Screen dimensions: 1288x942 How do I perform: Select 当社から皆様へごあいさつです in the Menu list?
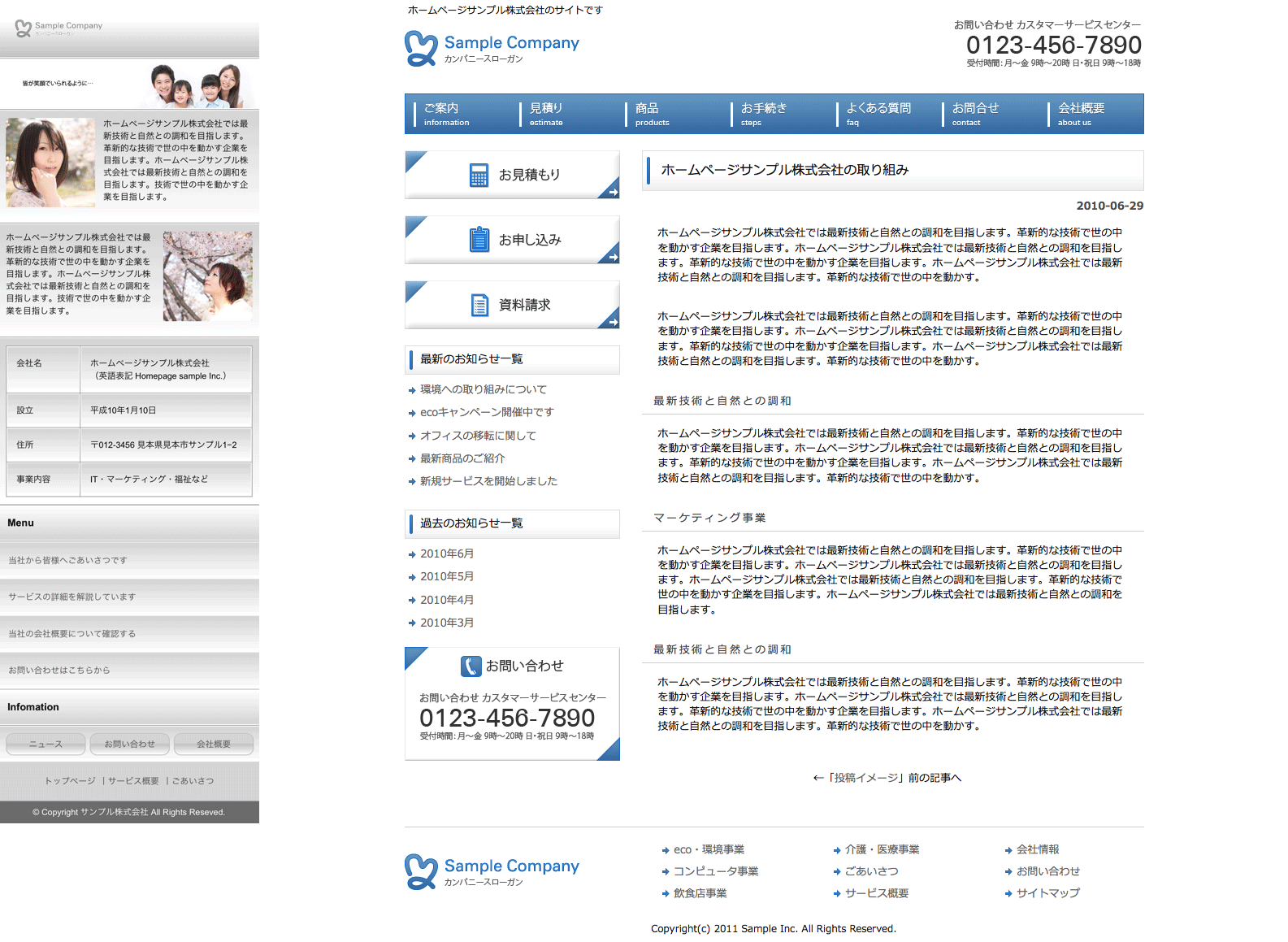67,561
